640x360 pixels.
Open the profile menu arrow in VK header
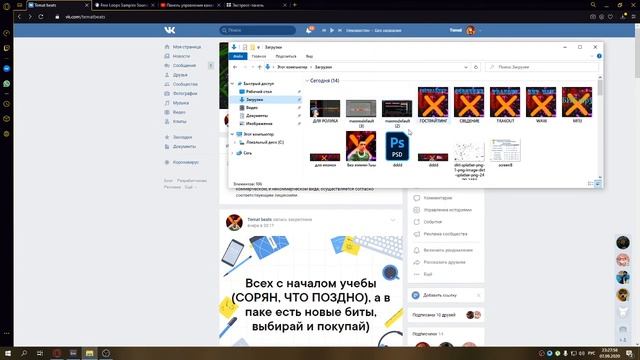click(x=480, y=30)
